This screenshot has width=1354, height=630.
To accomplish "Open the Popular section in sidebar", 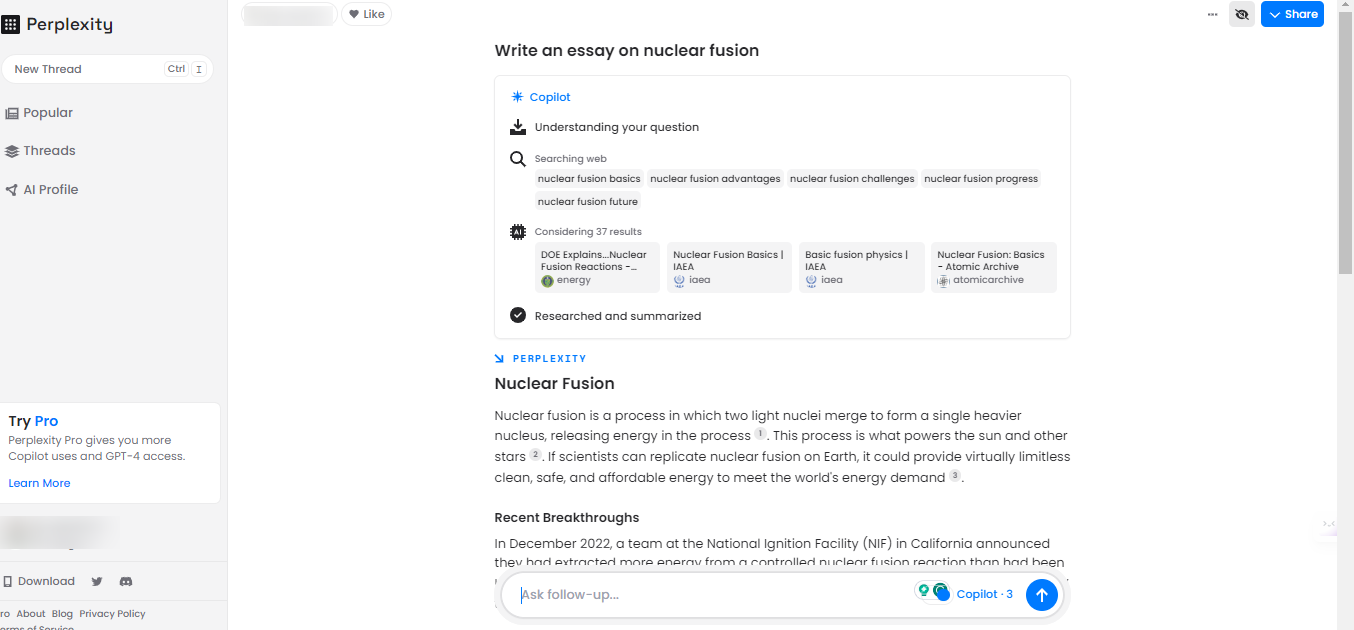I will click(39, 113).
